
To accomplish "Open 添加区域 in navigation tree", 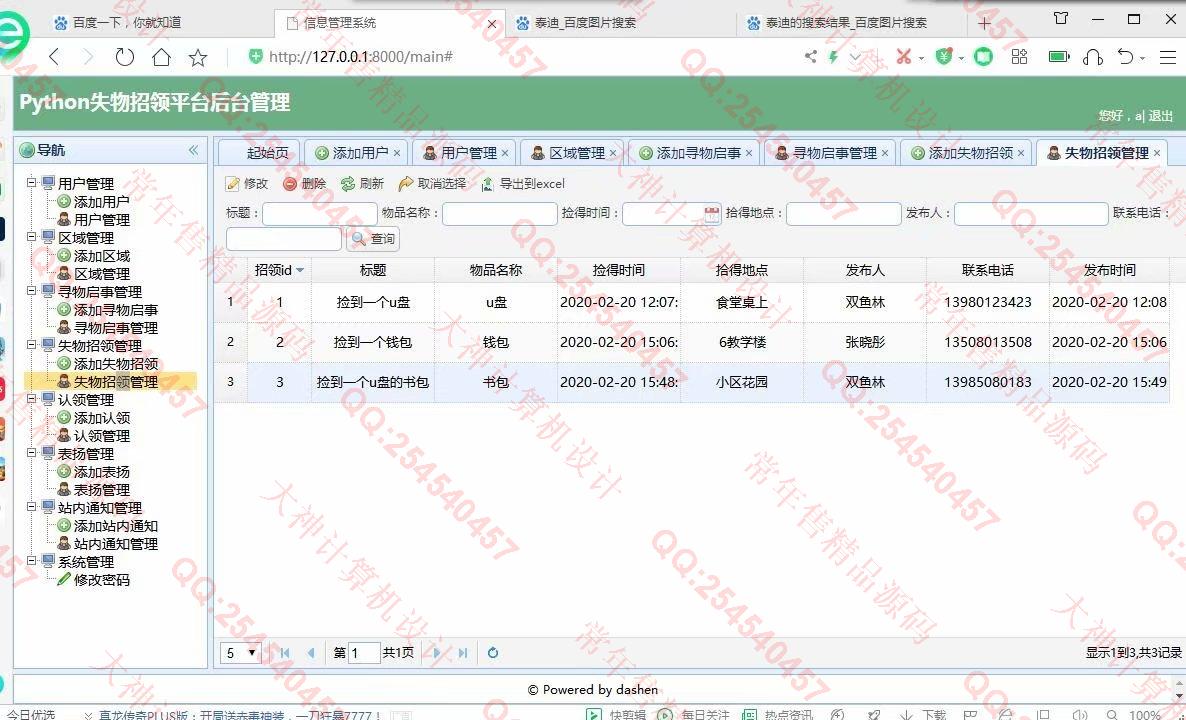I will tap(101, 256).
